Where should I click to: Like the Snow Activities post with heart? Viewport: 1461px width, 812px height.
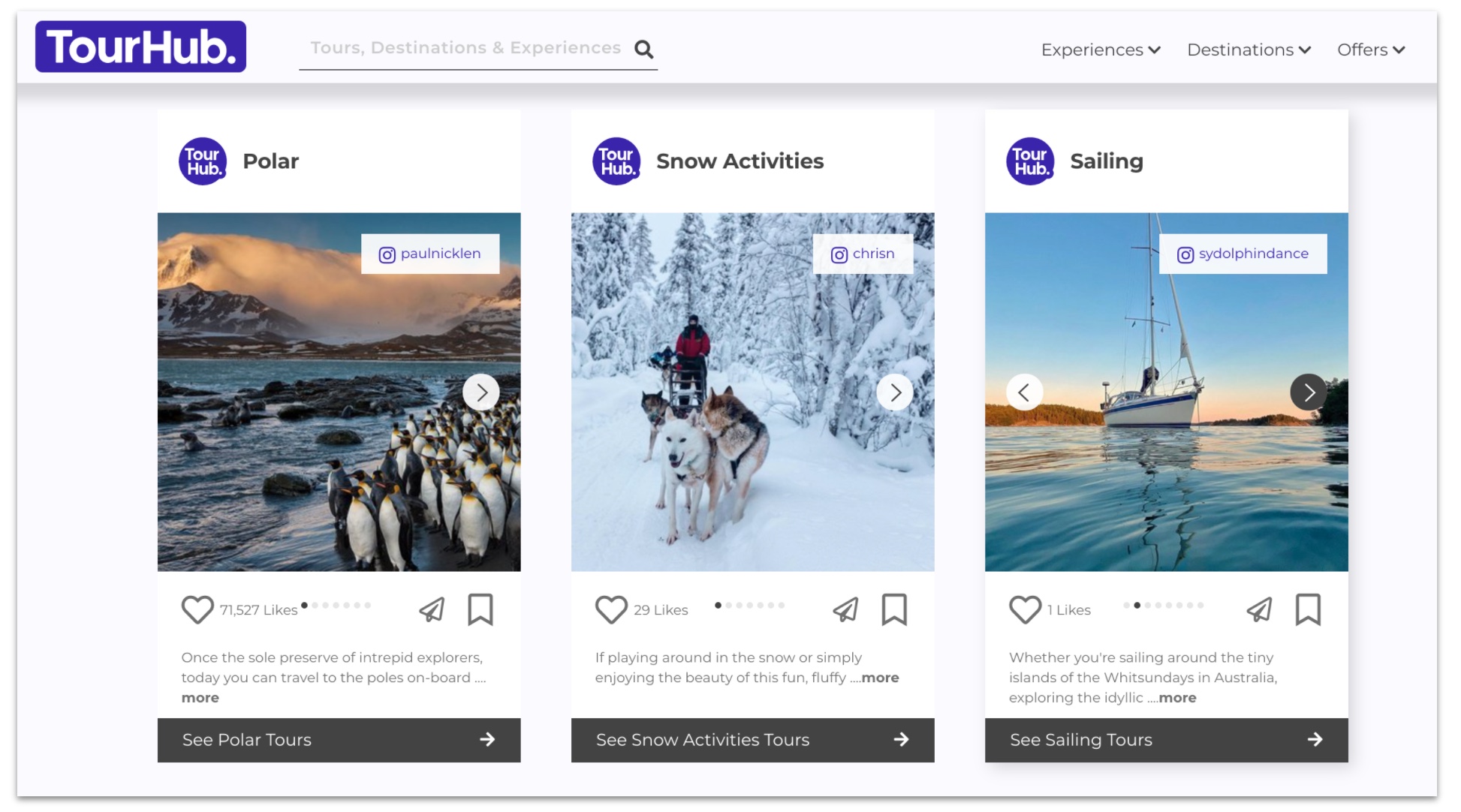611,609
